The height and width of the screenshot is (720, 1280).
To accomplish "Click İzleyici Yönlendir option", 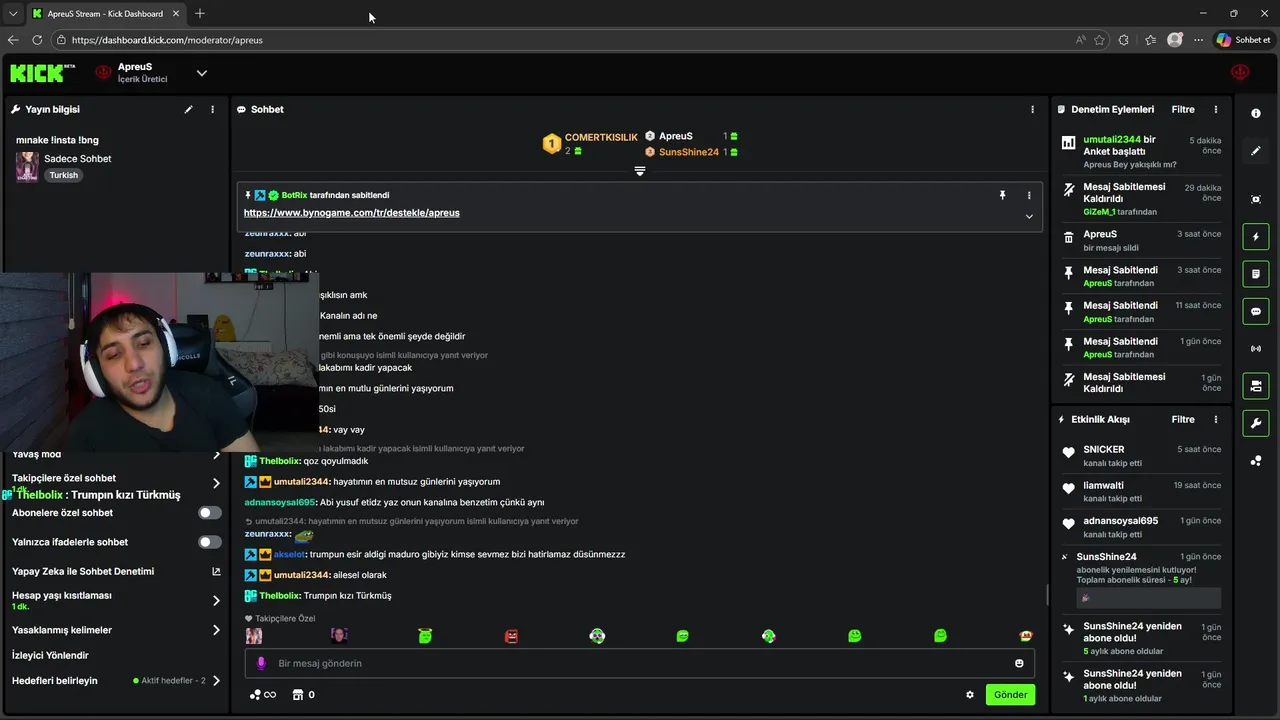I will (50, 656).
